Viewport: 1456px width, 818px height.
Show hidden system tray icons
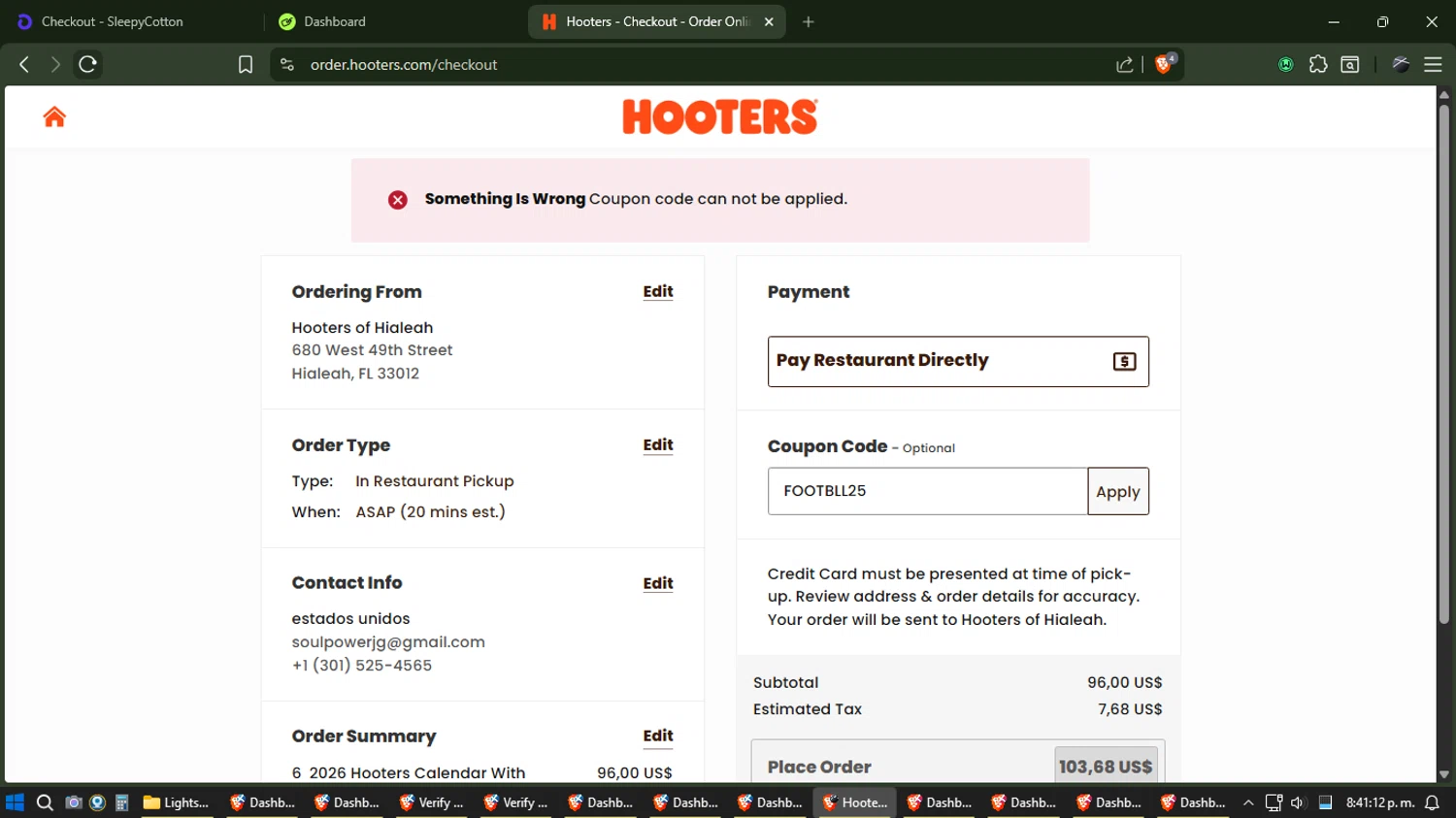point(1248,802)
